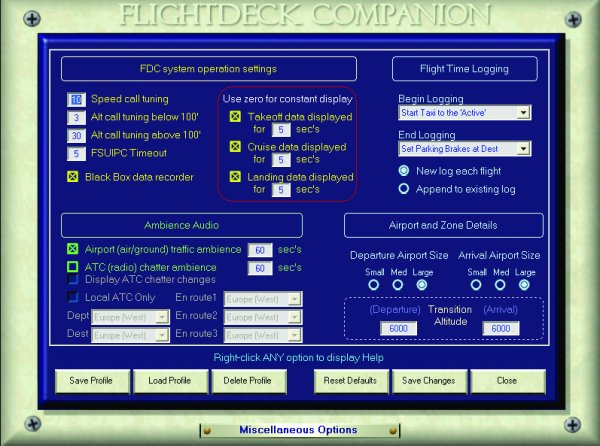Click Arrival transition altitude field
600x446 pixels.
coord(501,328)
